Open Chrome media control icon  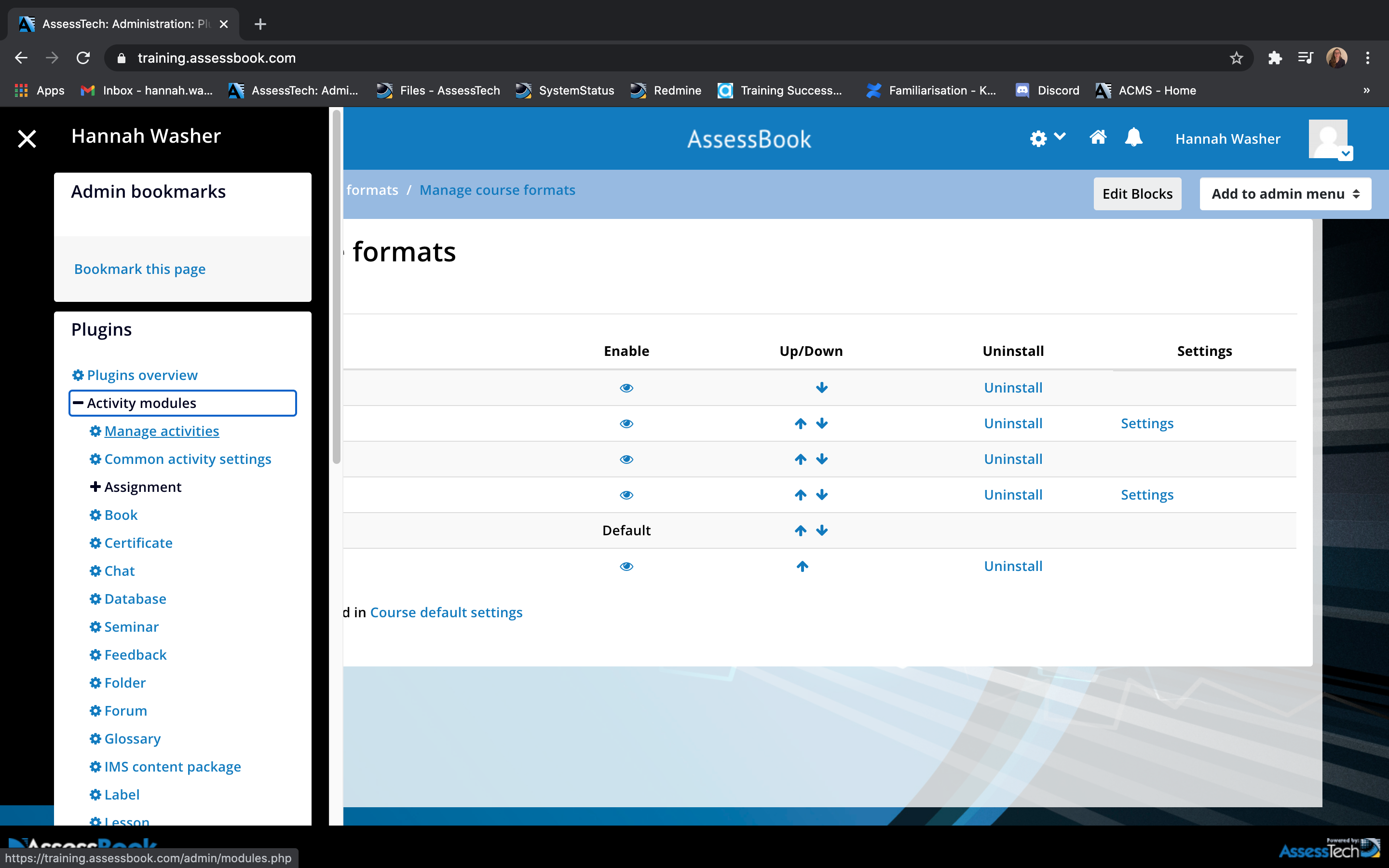coord(1305,58)
